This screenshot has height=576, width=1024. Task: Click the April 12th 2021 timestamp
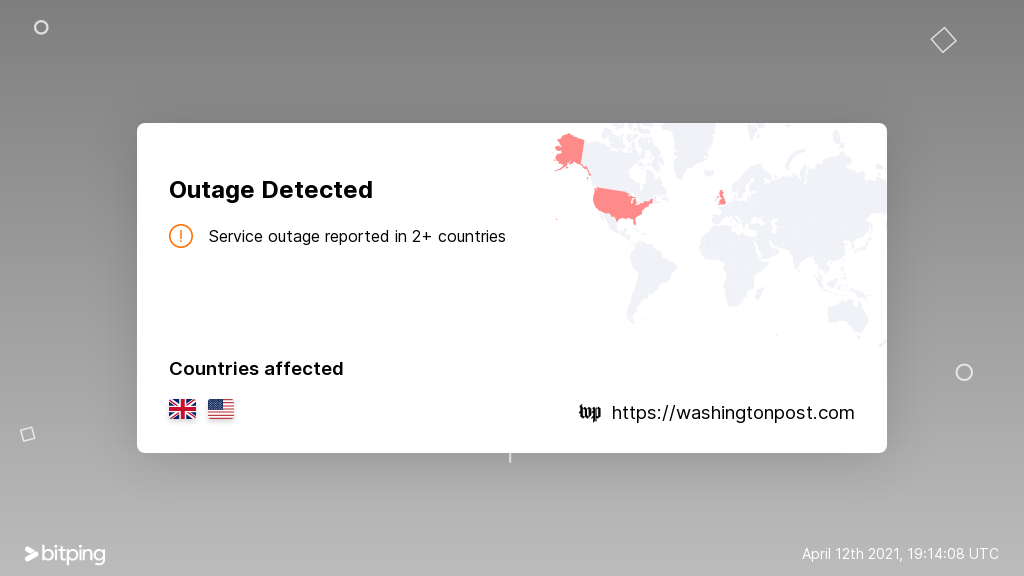pyautogui.click(x=900, y=554)
